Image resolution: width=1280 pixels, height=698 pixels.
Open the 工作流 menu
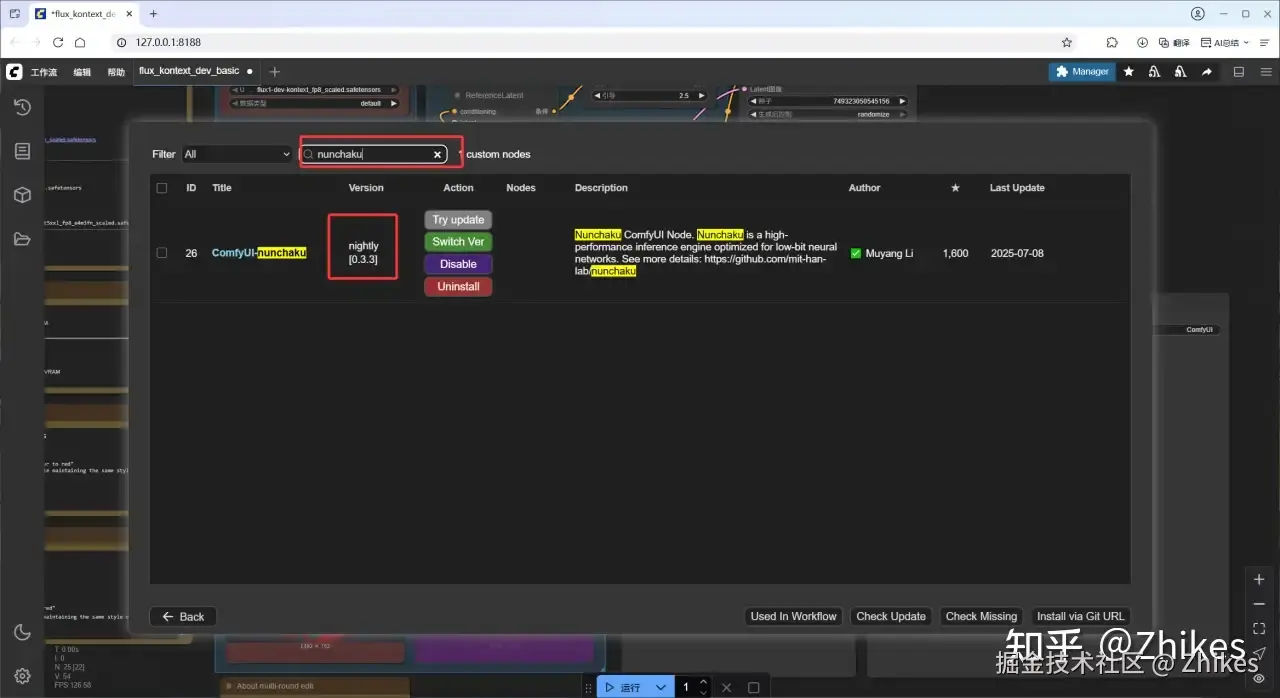click(44, 72)
